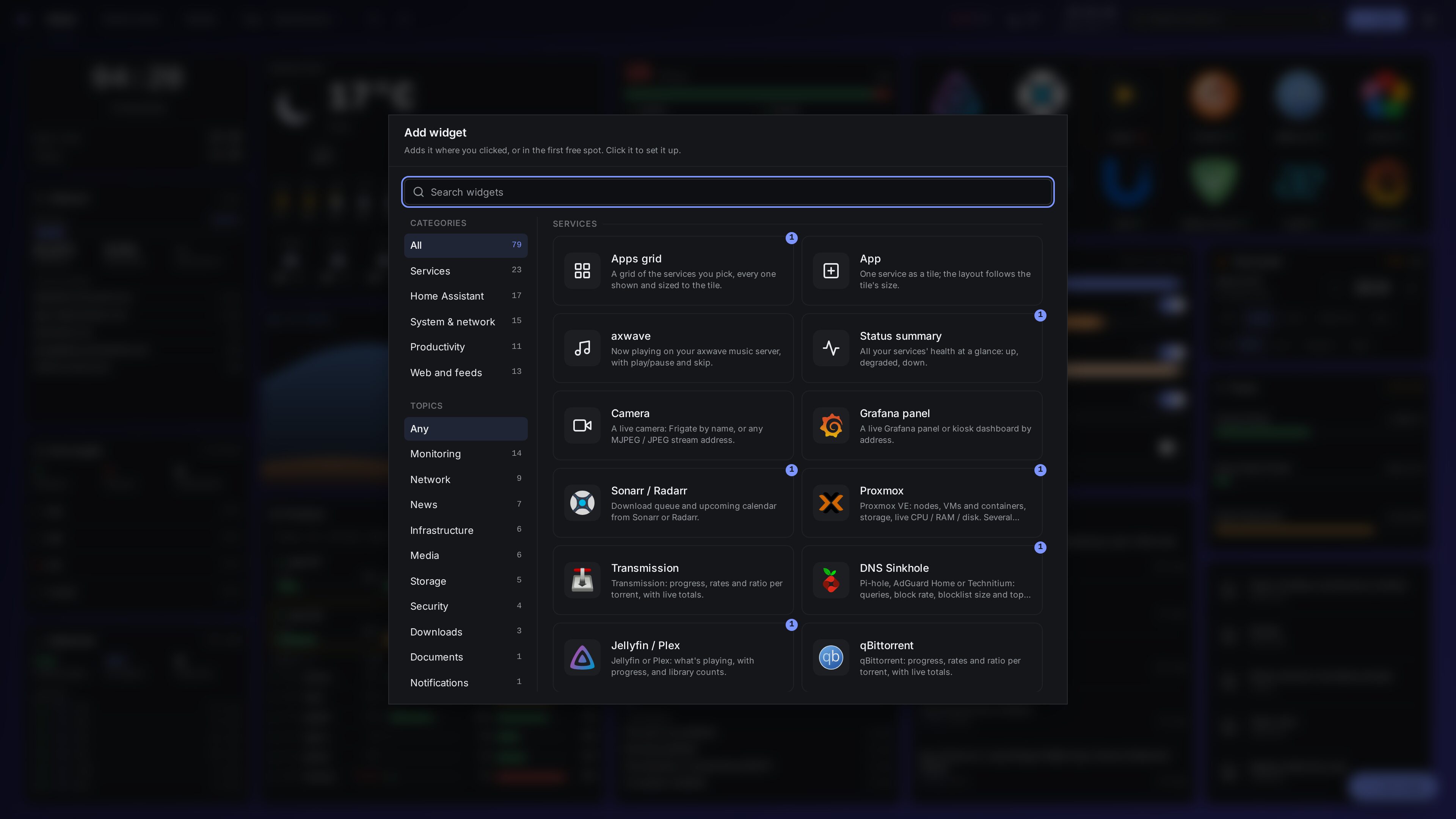Filter by Media topic
The height and width of the screenshot is (819, 1456).
coord(466,555)
